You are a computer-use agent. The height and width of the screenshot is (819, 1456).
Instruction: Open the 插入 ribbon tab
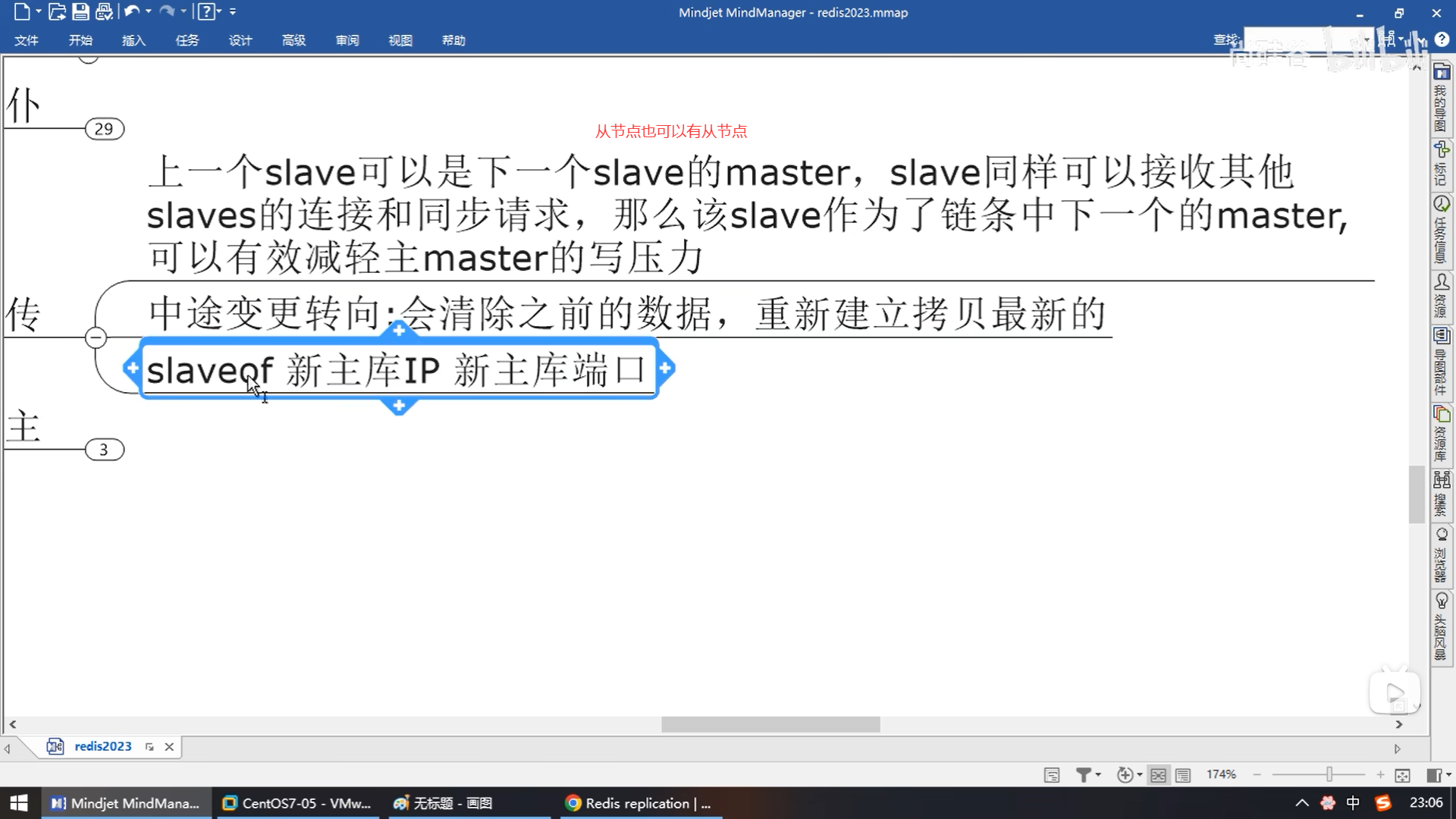(133, 40)
